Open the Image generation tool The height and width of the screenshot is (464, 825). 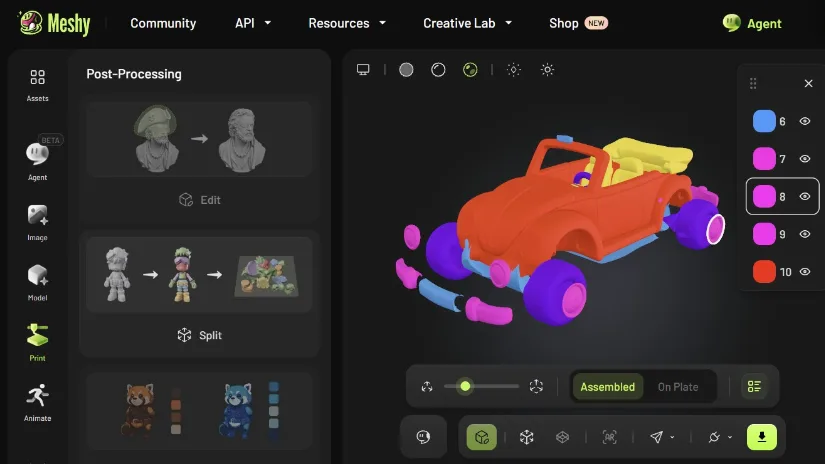[37, 223]
